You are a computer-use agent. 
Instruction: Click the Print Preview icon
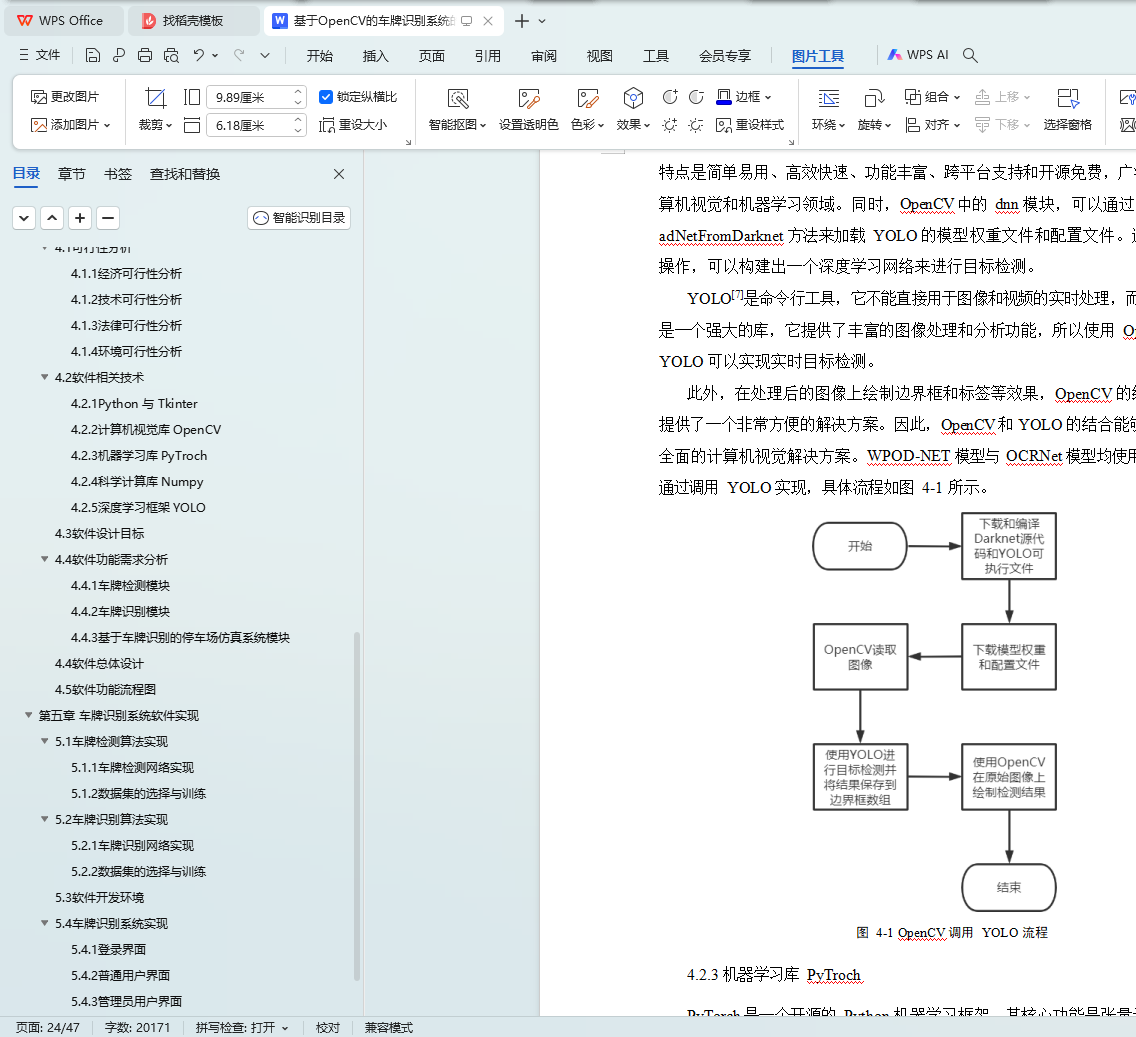tap(171, 55)
